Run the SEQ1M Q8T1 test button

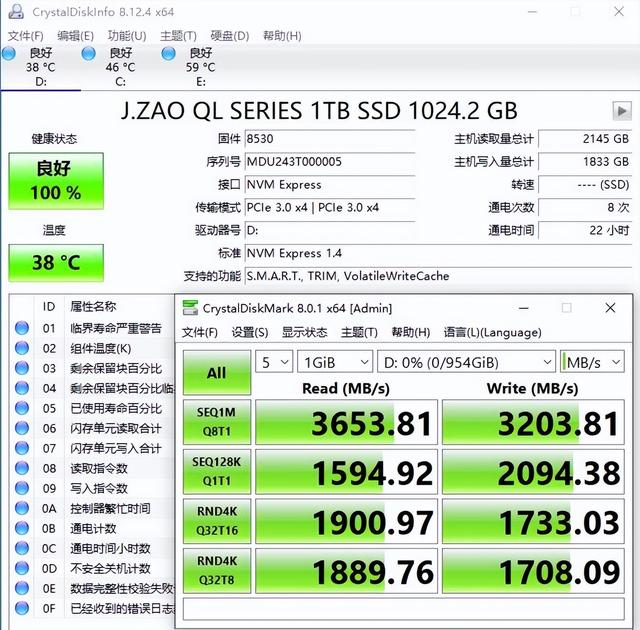point(216,423)
